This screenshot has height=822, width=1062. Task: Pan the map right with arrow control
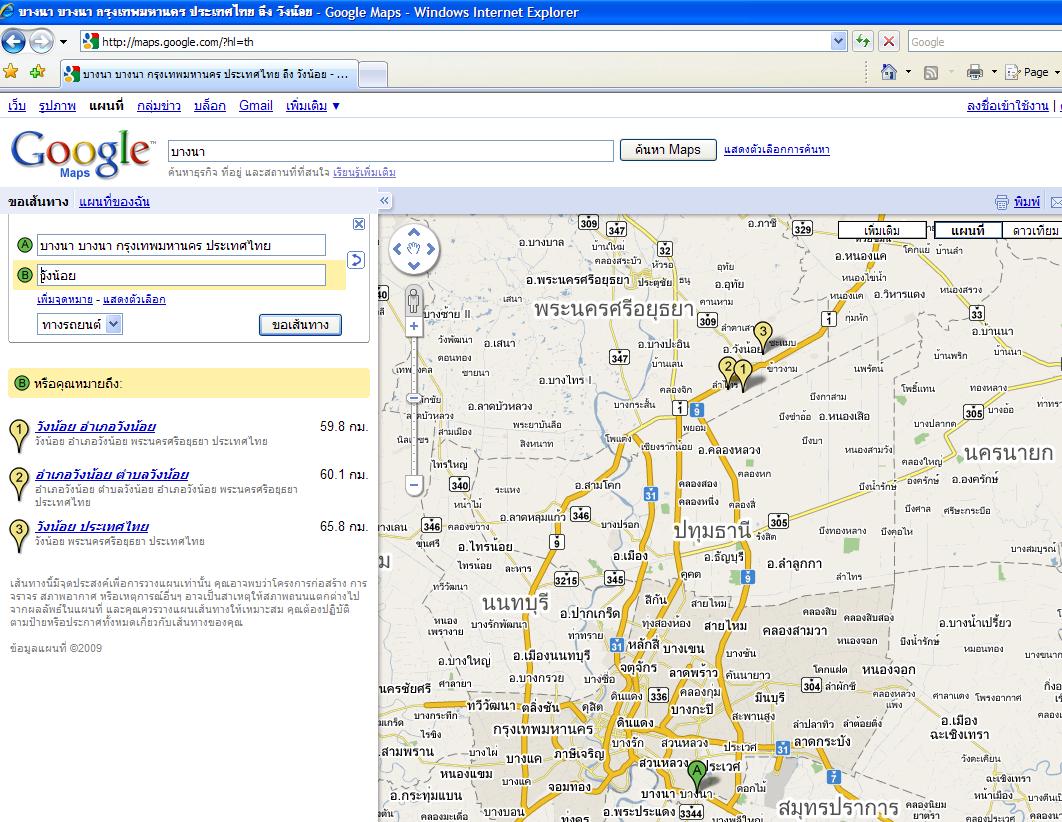(x=430, y=249)
